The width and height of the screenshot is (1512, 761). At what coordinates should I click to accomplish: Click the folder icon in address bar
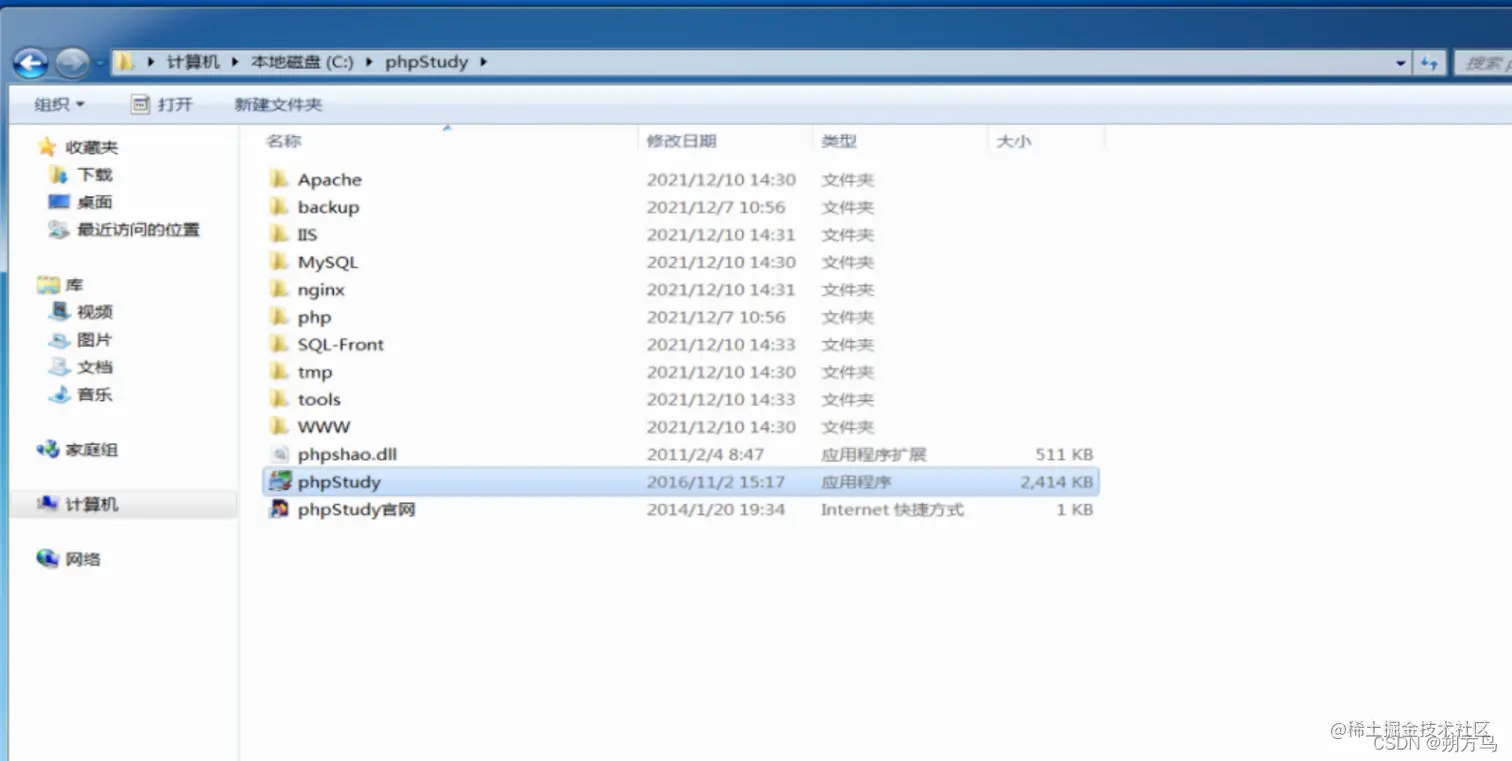coord(124,62)
